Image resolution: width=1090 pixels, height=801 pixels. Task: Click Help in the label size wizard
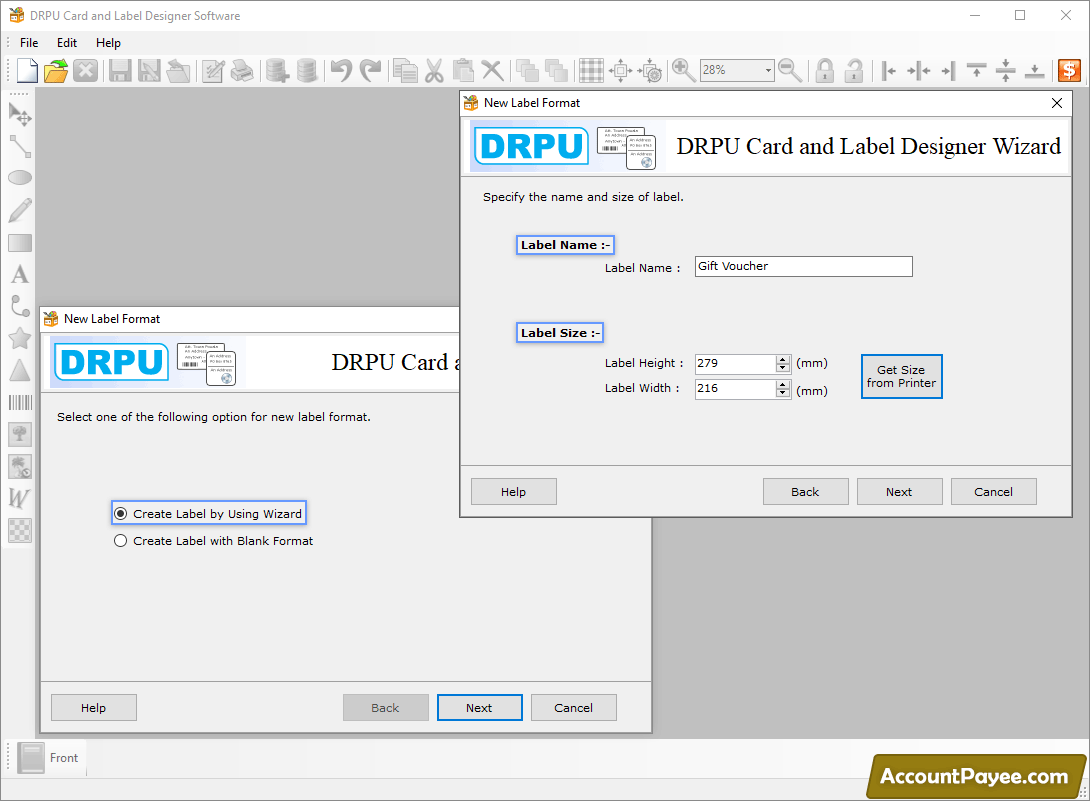click(514, 492)
